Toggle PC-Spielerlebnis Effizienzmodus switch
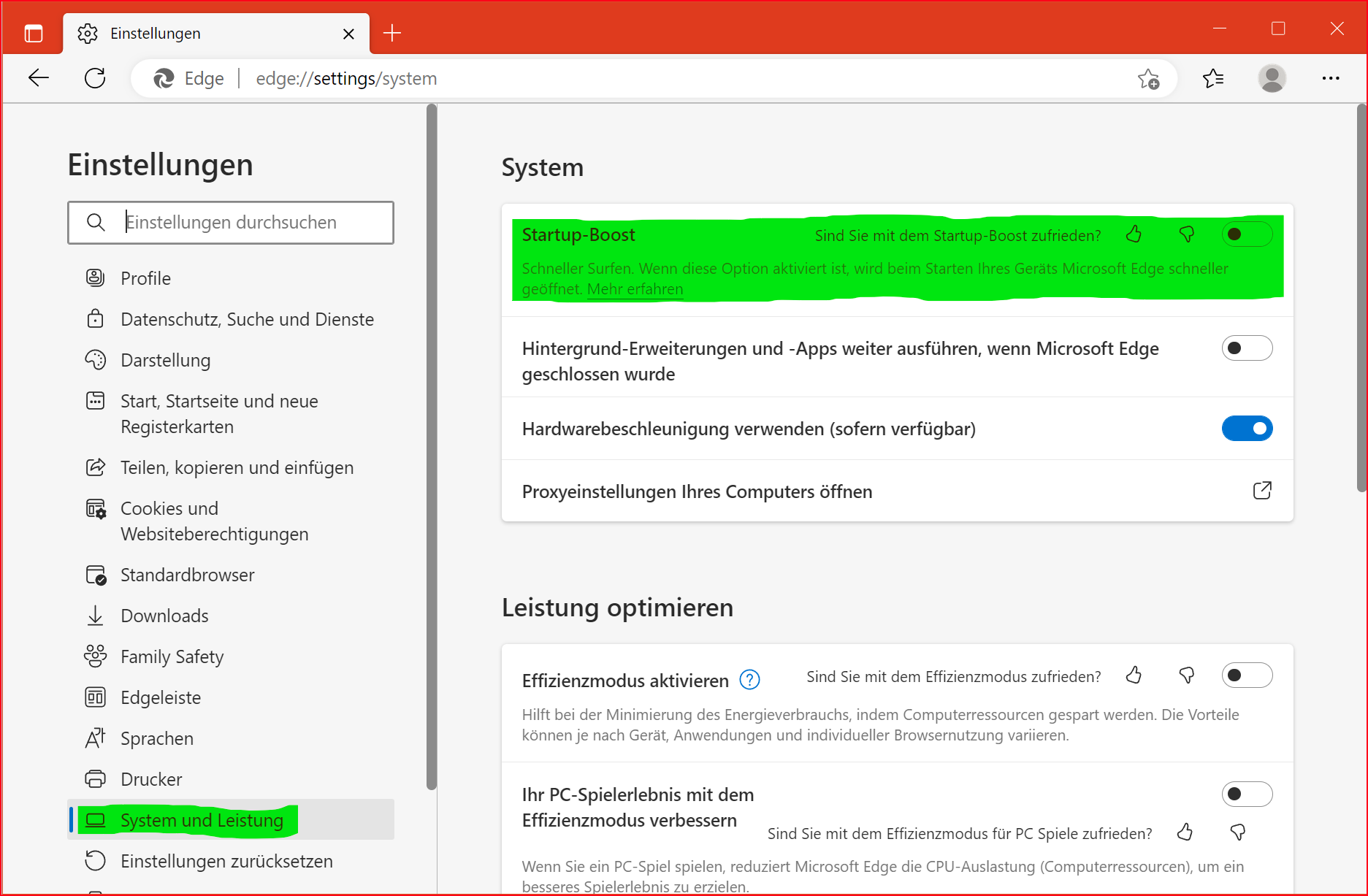Screen dimensions: 1368x896 tap(1247, 794)
